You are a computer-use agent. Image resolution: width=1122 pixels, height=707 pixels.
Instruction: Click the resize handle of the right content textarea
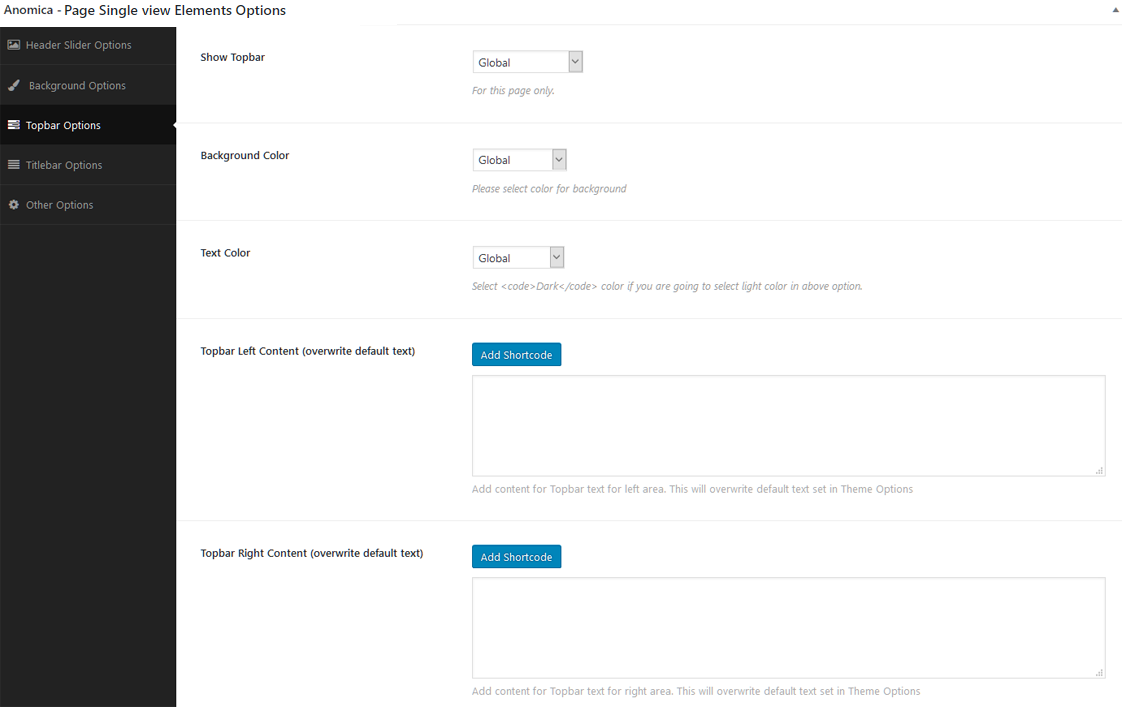pyautogui.click(x=1099, y=672)
